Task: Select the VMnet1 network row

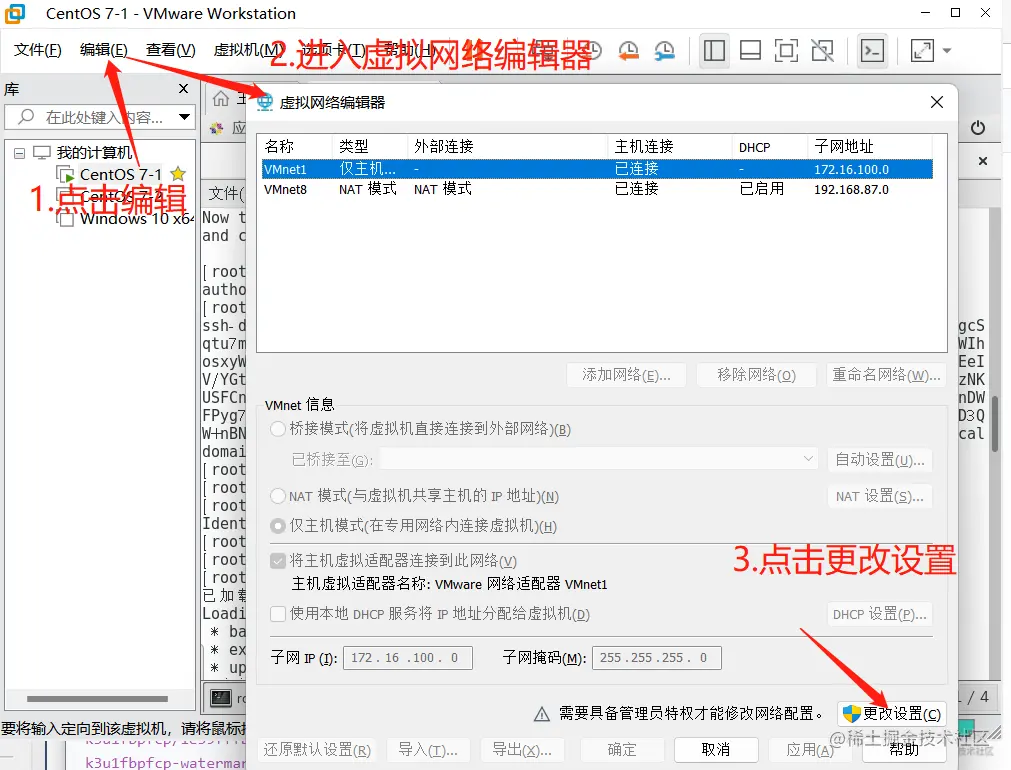Action: coord(597,169)
